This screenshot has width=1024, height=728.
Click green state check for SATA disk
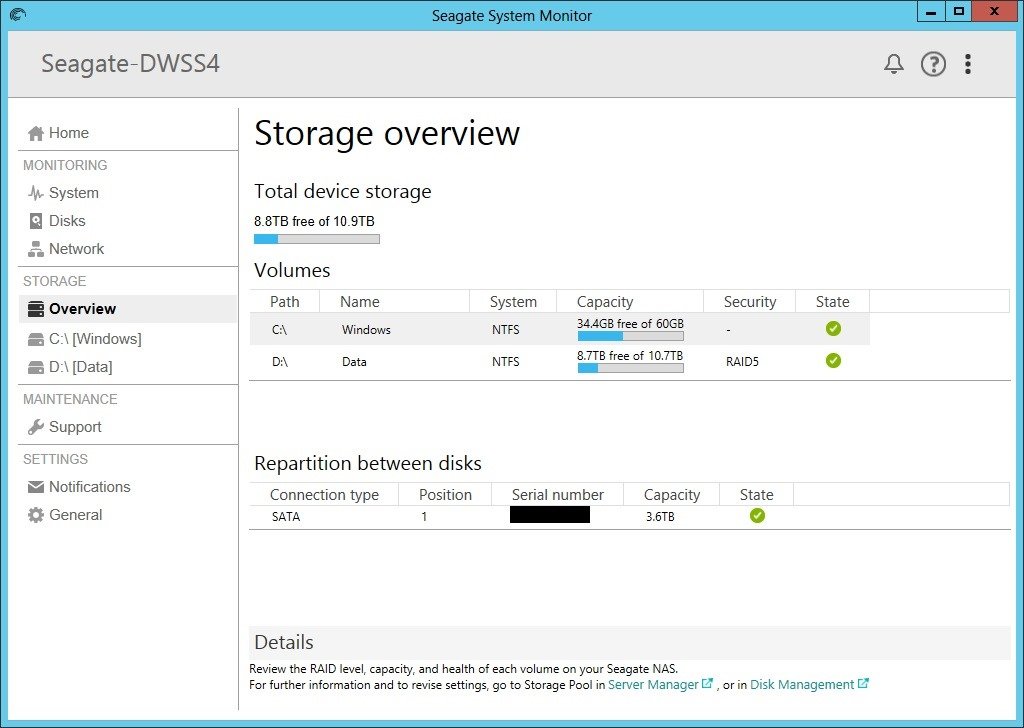click(x=758, y=516)
